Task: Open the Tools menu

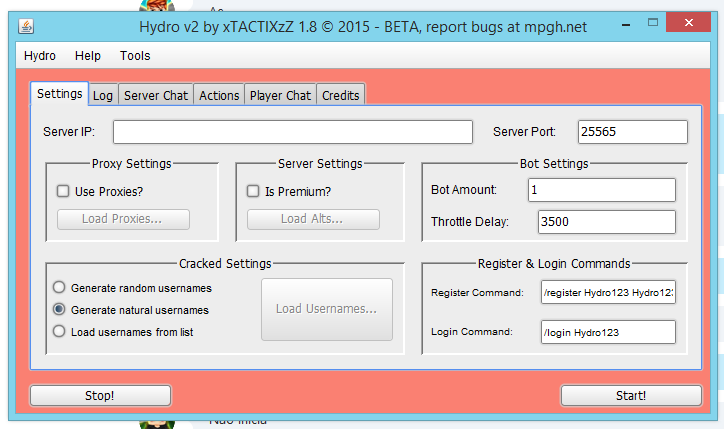Action: coord(135,56)
